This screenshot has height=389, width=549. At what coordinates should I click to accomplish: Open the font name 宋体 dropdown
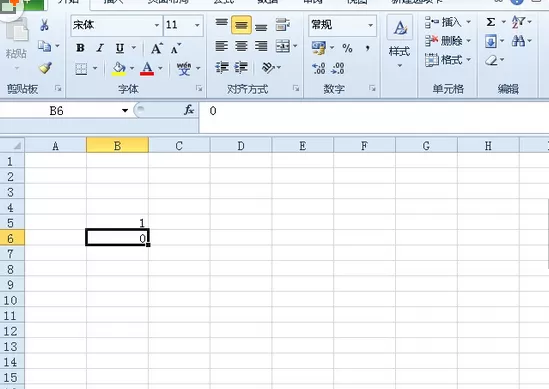pos(157,25)
